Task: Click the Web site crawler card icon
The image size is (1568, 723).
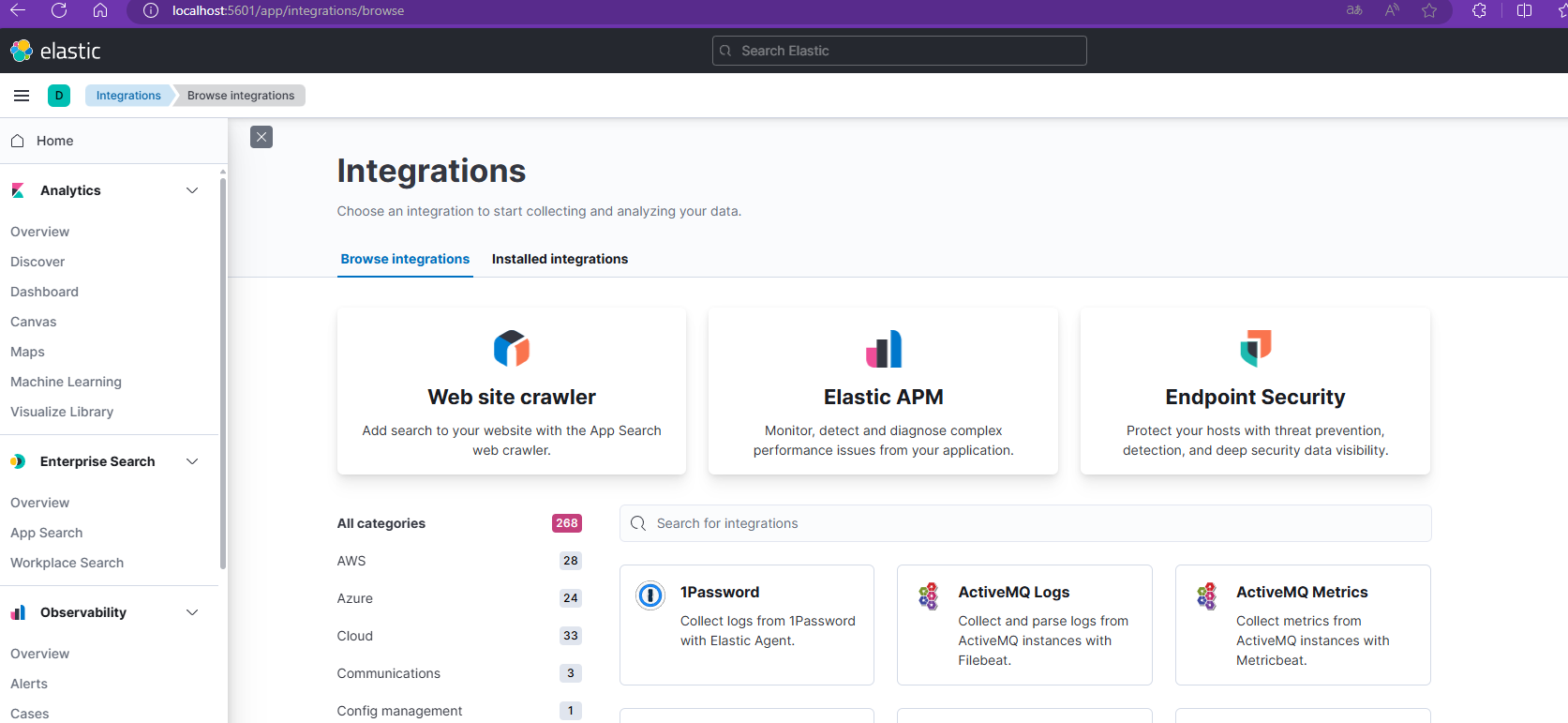Action: [x=512, y=349]
